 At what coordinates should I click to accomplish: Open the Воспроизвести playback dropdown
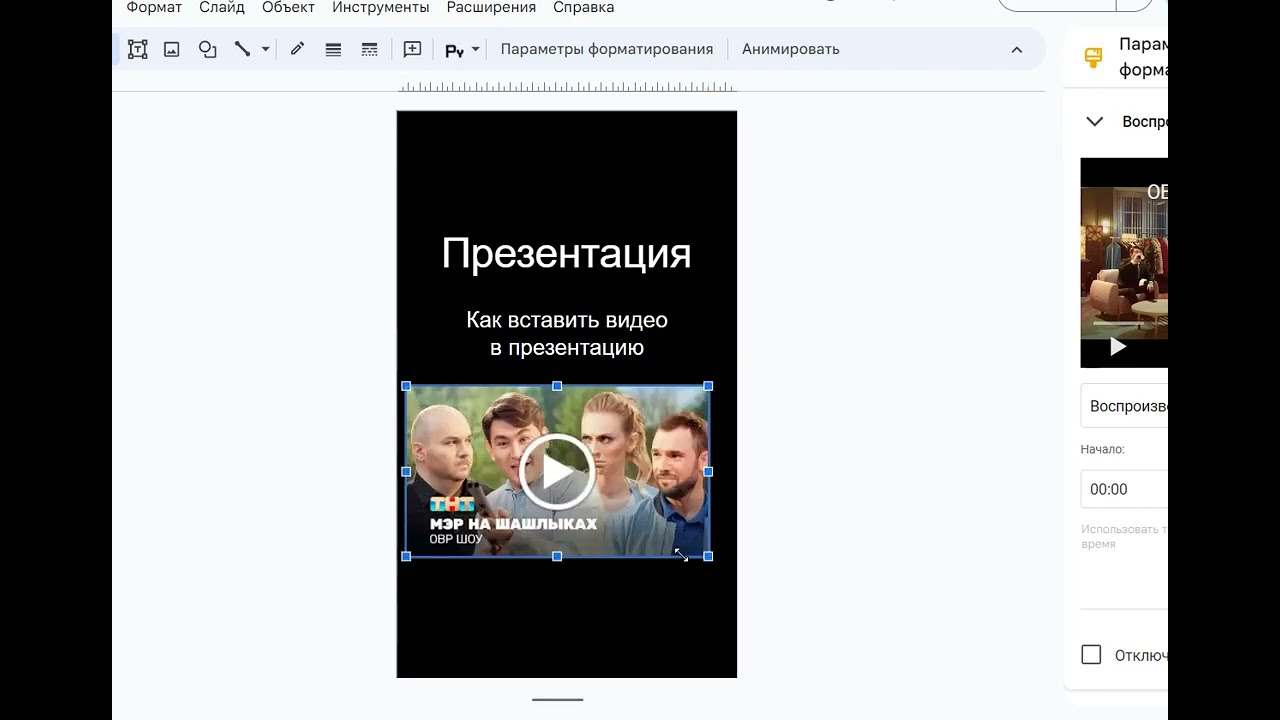1124,406
